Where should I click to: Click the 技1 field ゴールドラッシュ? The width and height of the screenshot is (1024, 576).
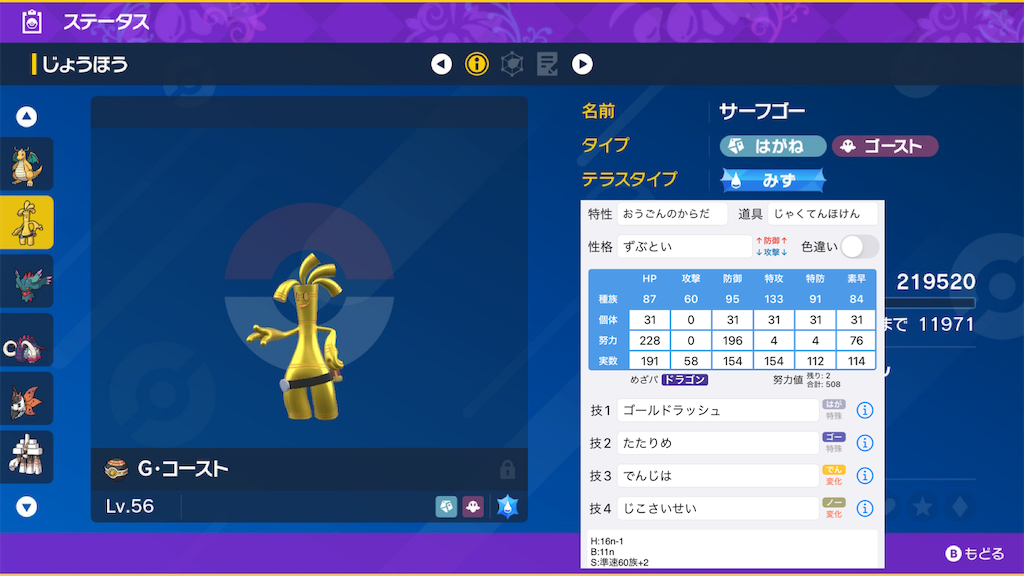(x=717, y=410)
